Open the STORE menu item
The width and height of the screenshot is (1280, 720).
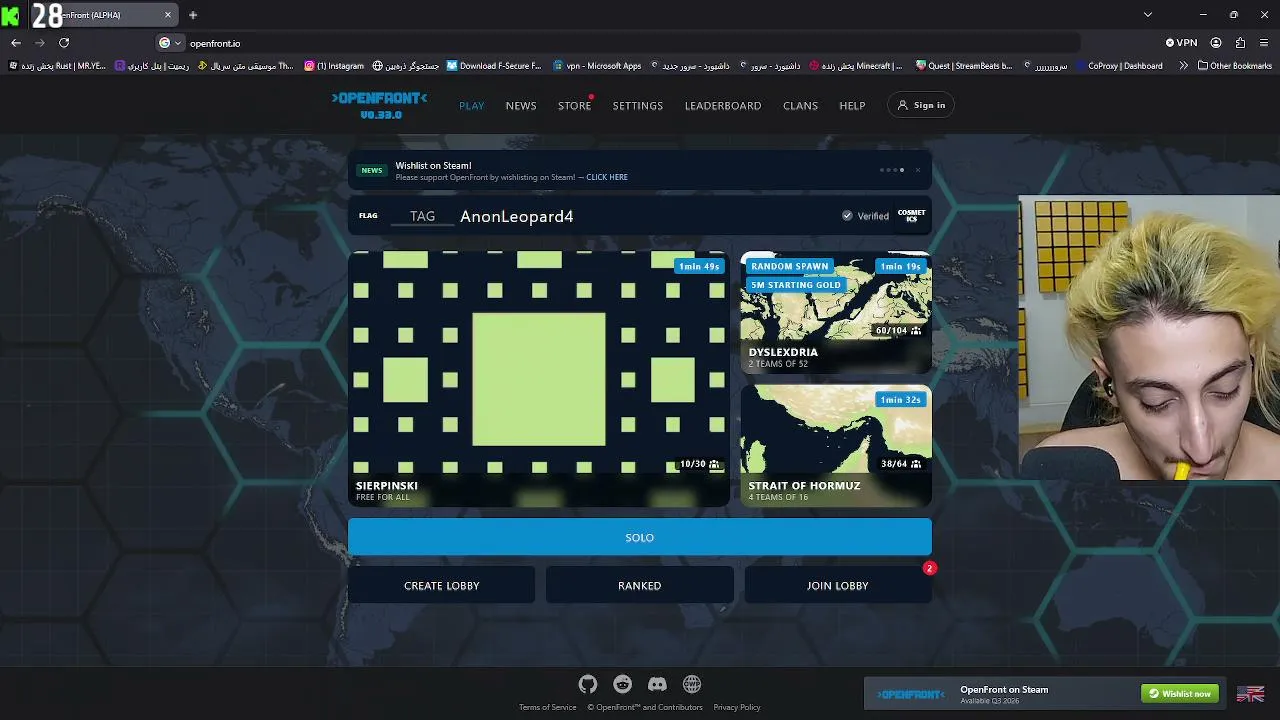pyautogui.click(x=574, y=105)
